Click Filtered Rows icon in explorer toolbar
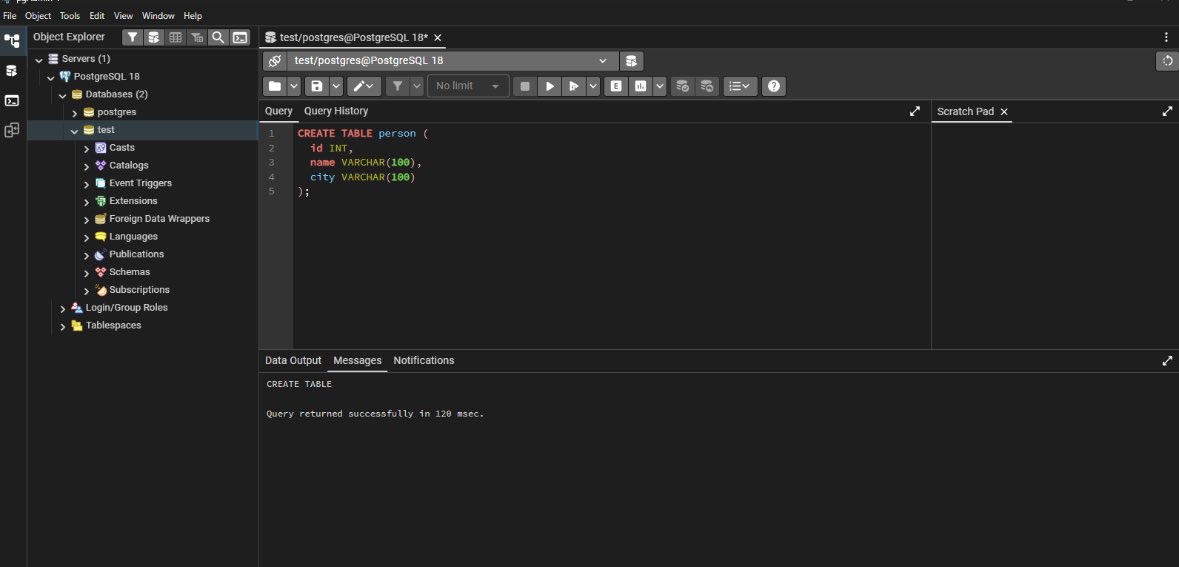The width and height of the screenshot is (1179, 567). (196, 37)
